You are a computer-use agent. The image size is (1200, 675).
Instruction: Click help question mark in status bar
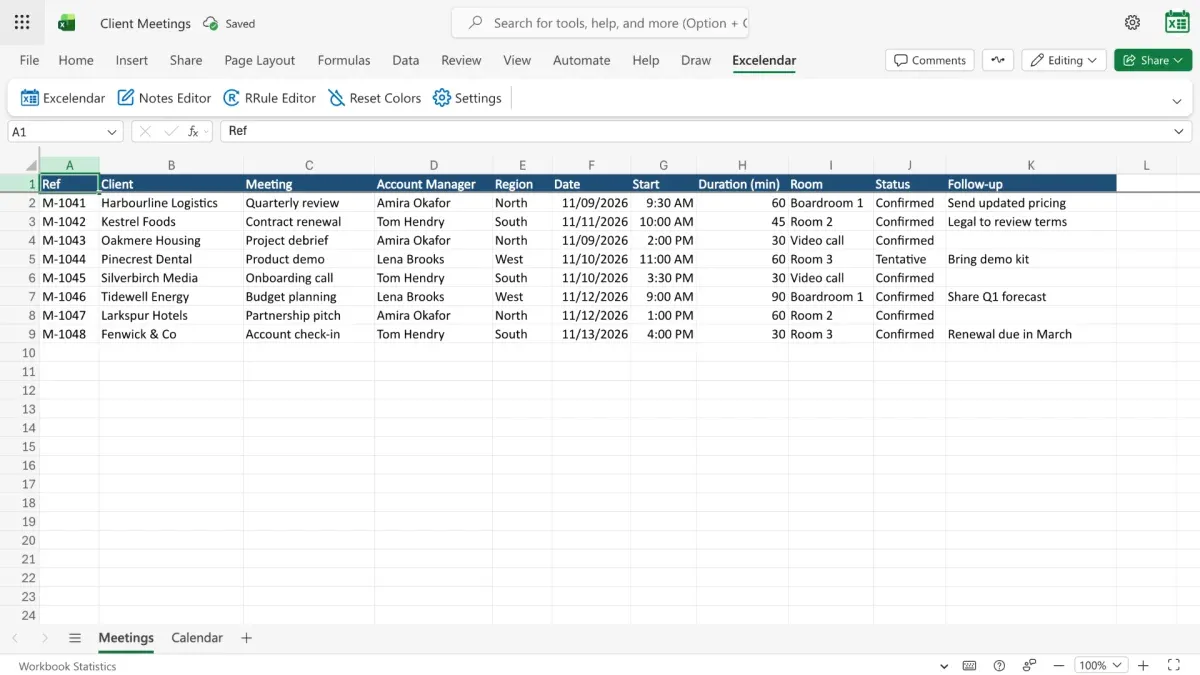tap(999, 666)
